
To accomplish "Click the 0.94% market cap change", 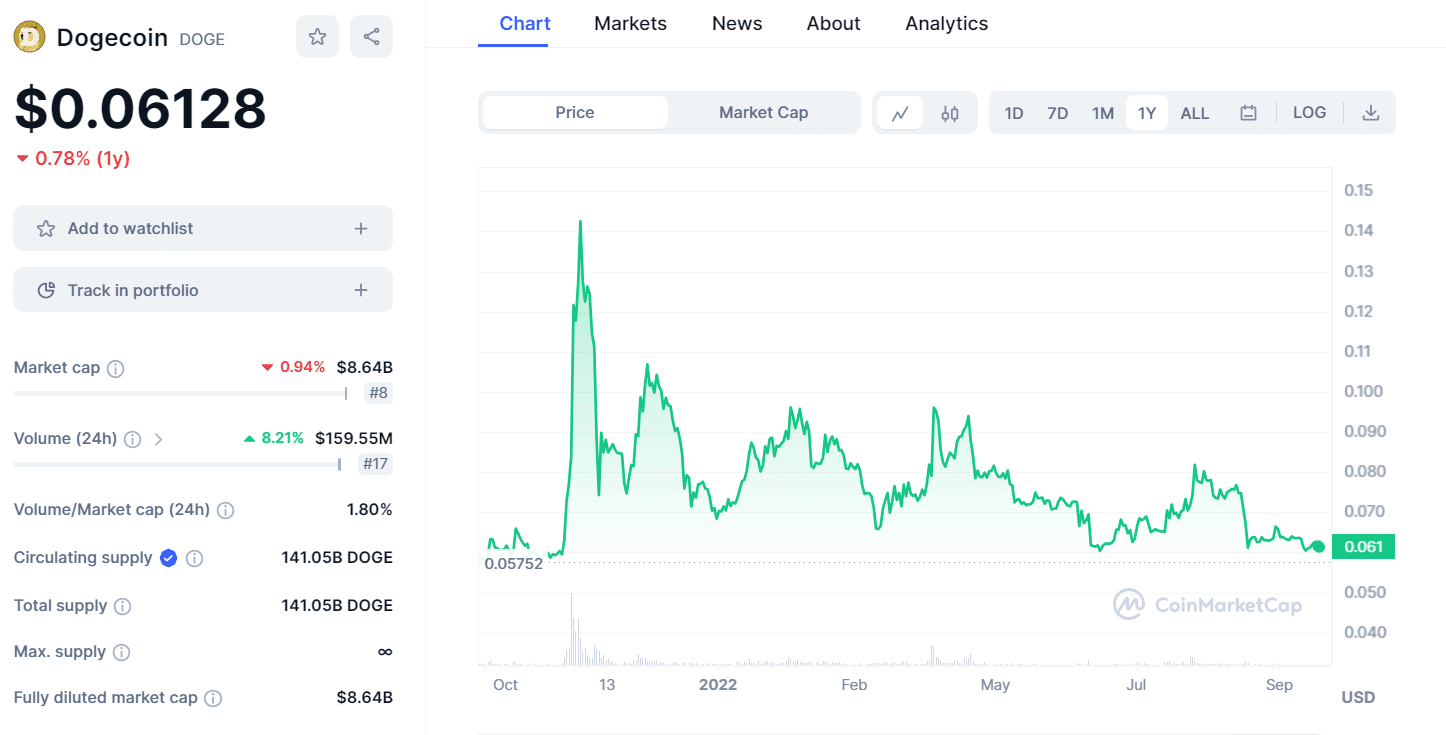I will 293,367.
